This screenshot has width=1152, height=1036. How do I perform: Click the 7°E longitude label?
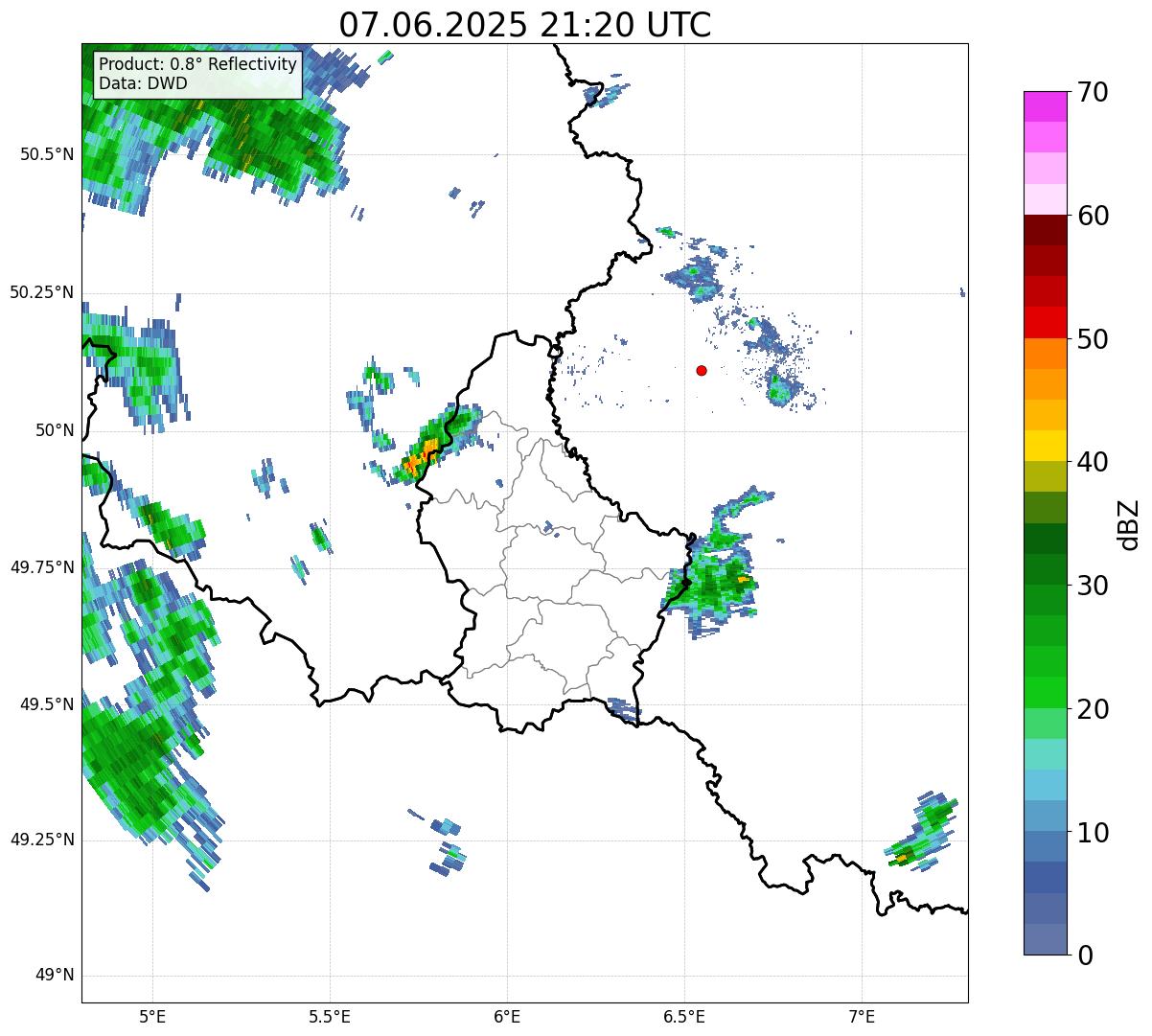[862, 1016]
